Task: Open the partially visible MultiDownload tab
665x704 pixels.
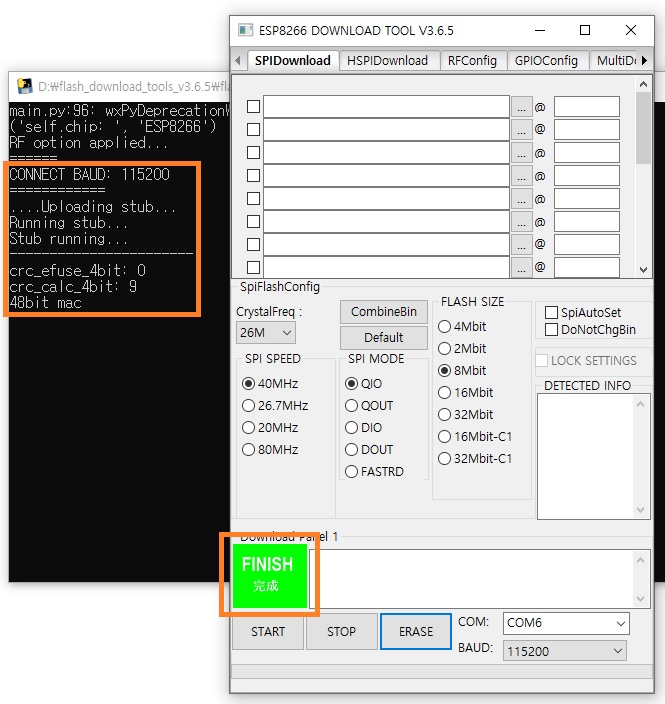Action: [616, 61]
